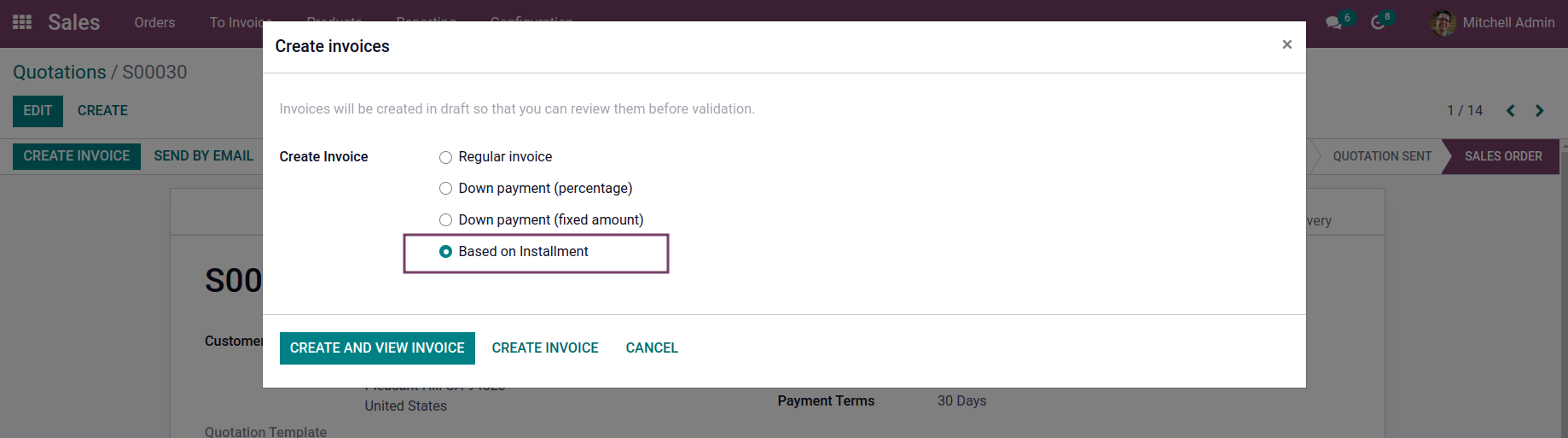The width and height of the screenshot is (1568, 438).
Task: Click the Quotation Sent status stage
Action: pos(1381,156)
